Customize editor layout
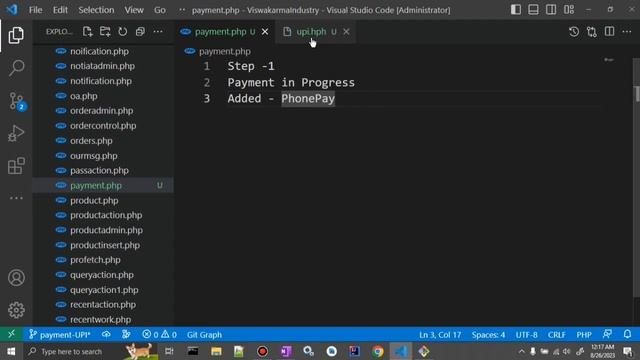This screenshot has width=640, height=360. click(569, 9)
